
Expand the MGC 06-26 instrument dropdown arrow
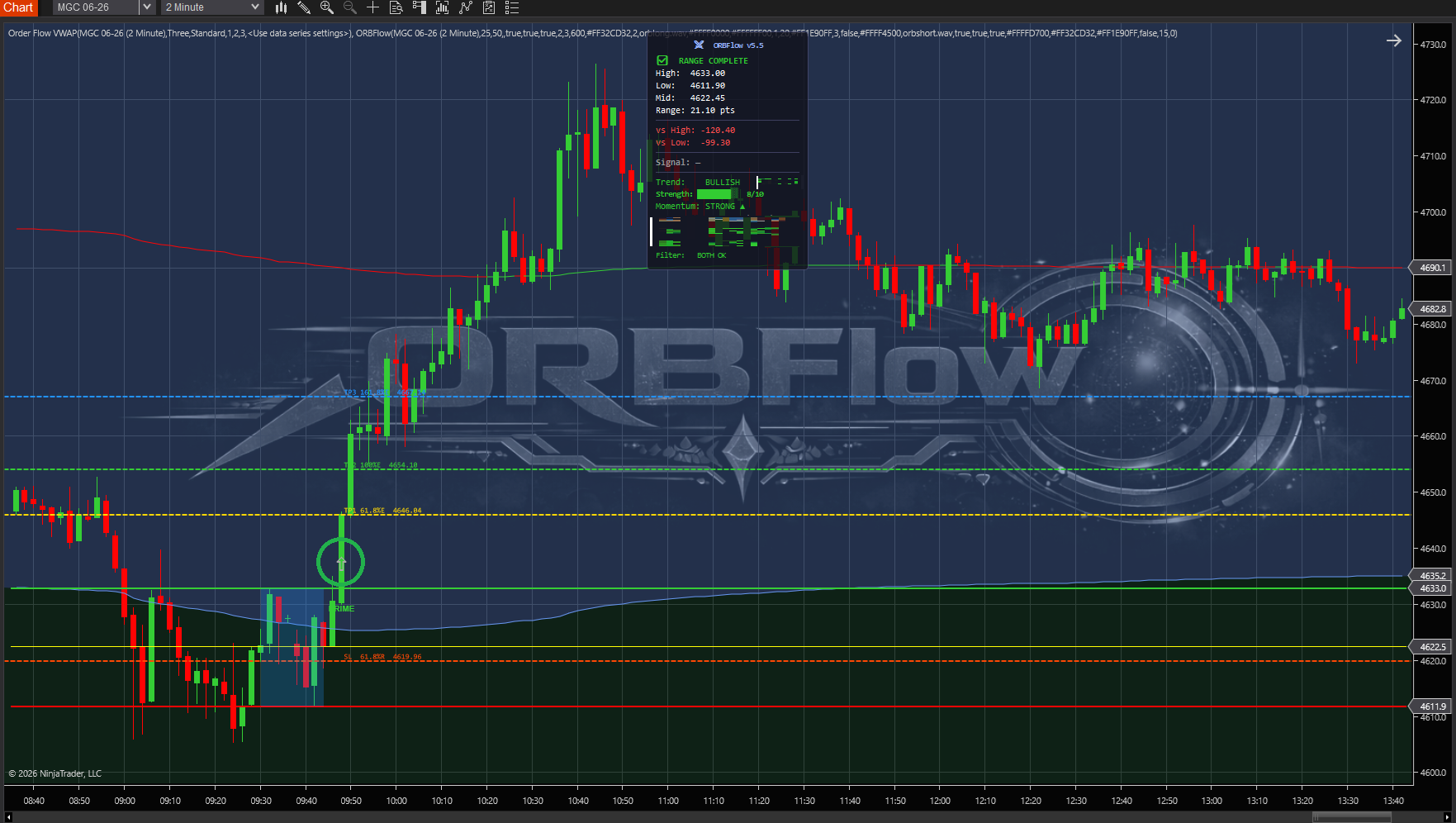click(147, 7)
